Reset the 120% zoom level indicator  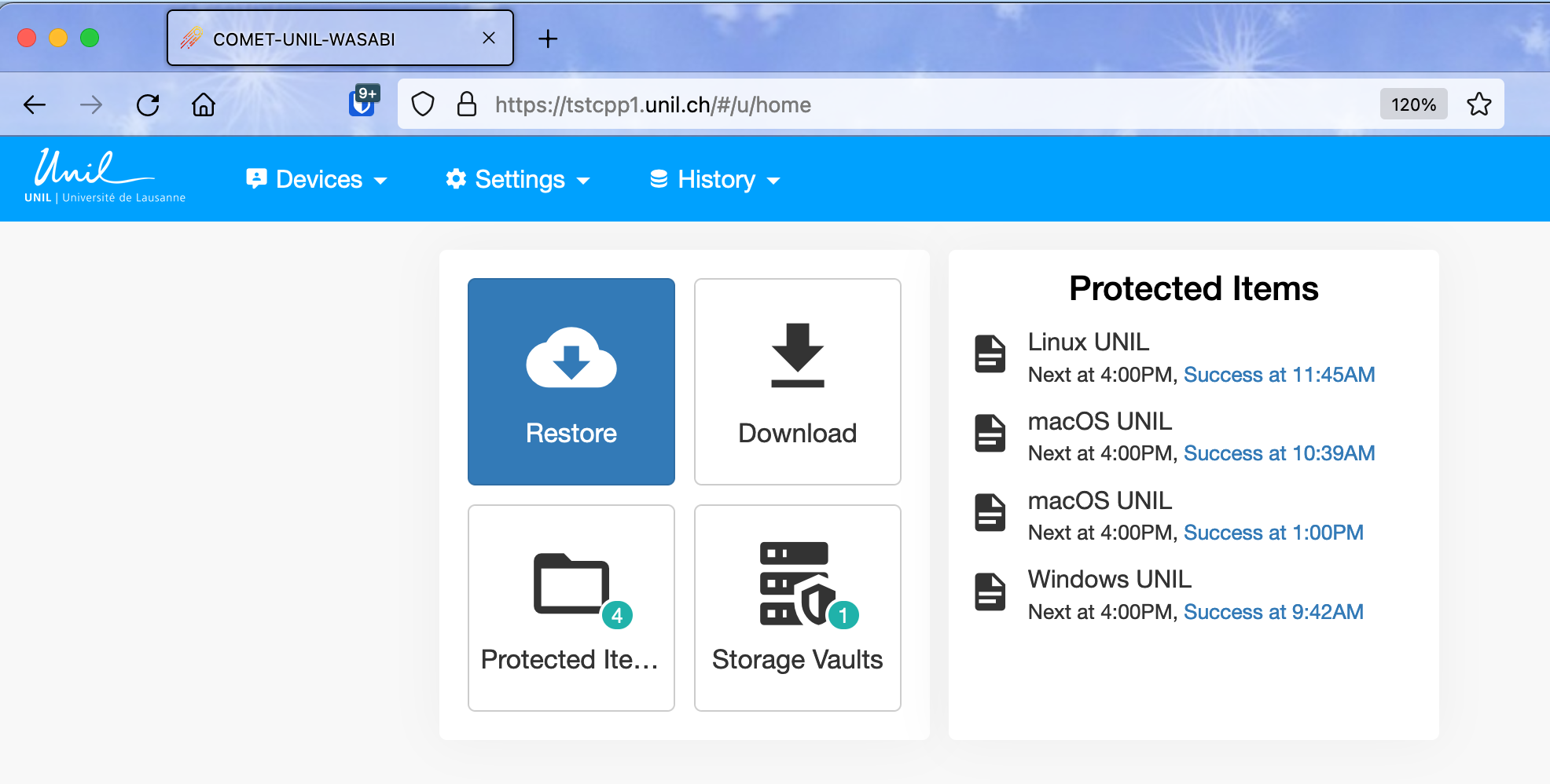(x=1412, y=104)
